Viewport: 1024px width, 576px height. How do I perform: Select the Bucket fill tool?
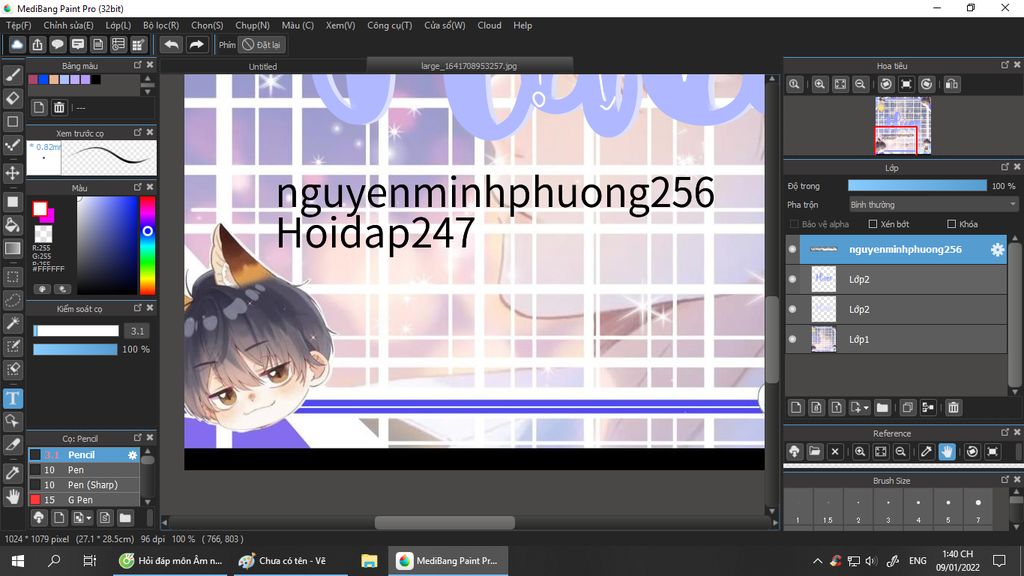pos(12,225)
